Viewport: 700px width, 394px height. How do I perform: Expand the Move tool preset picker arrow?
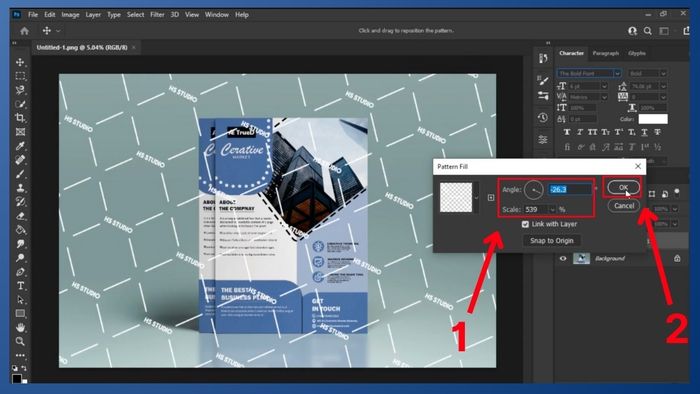[x=58, y=31]
